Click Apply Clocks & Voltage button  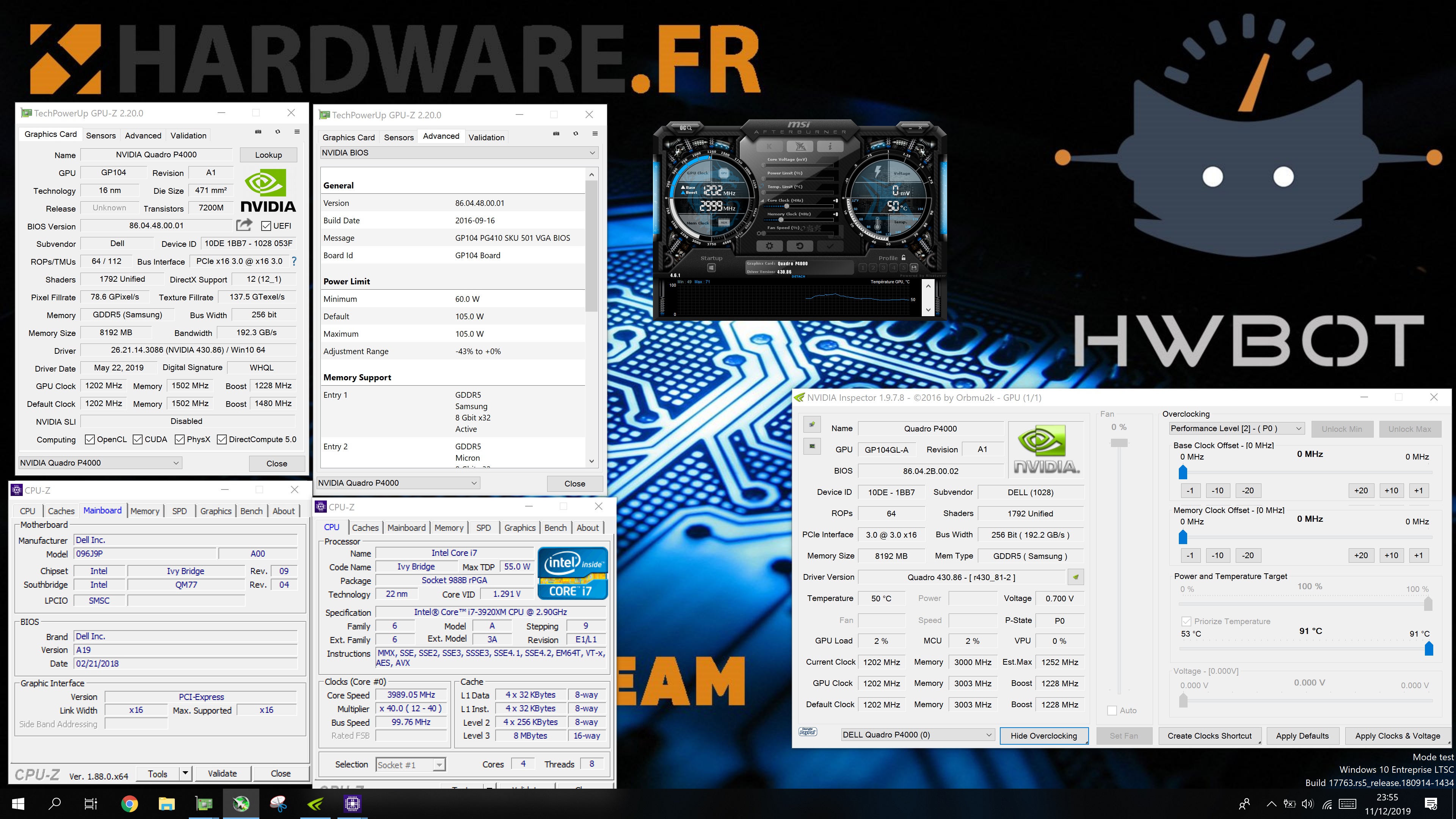pos(1397,735)
